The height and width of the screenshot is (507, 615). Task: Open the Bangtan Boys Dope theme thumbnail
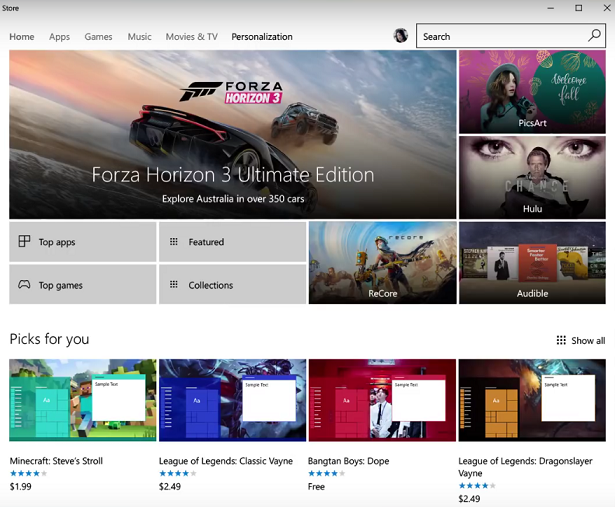pos(382,400)
